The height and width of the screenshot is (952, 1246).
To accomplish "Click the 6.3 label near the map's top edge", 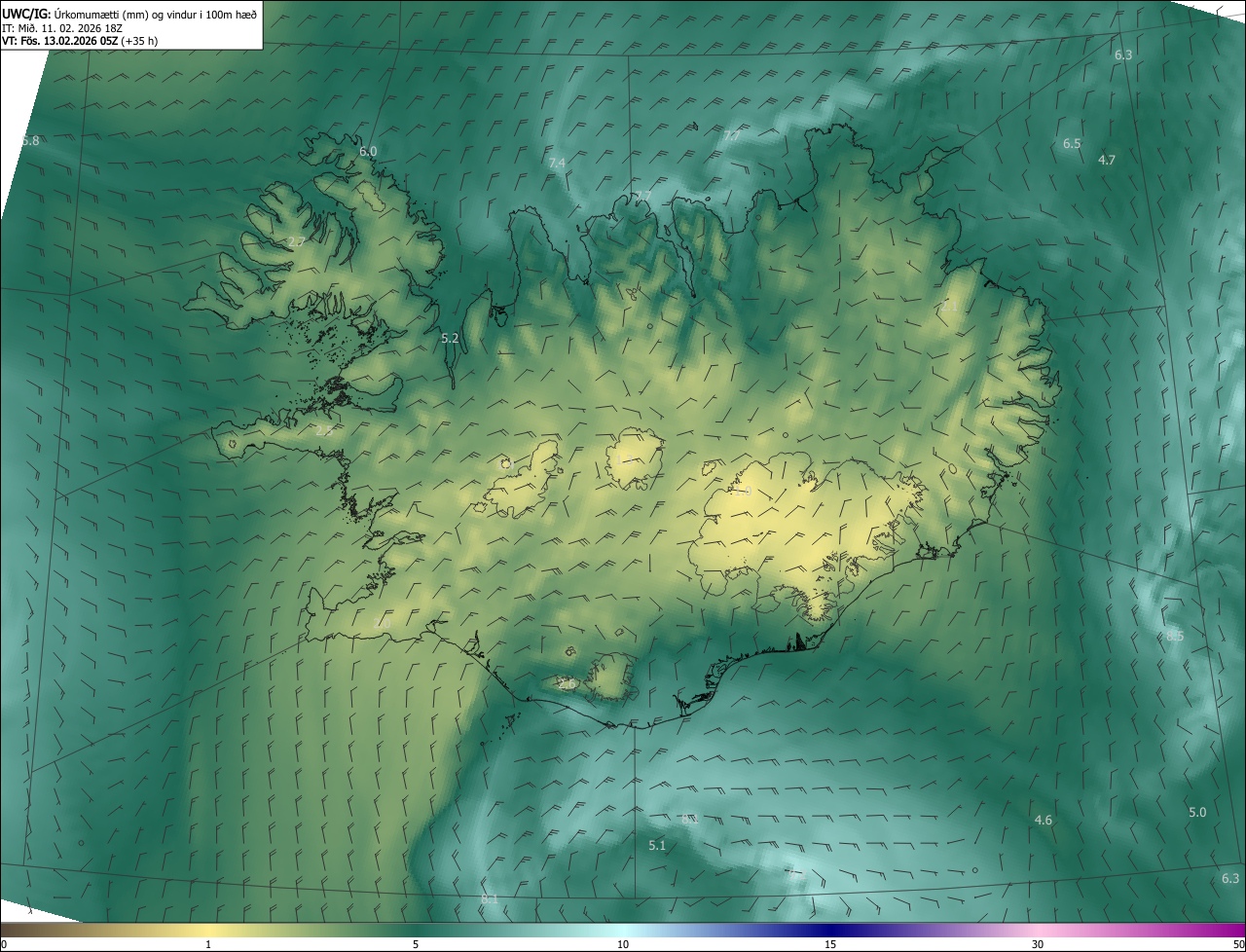I will (1123, 55).
